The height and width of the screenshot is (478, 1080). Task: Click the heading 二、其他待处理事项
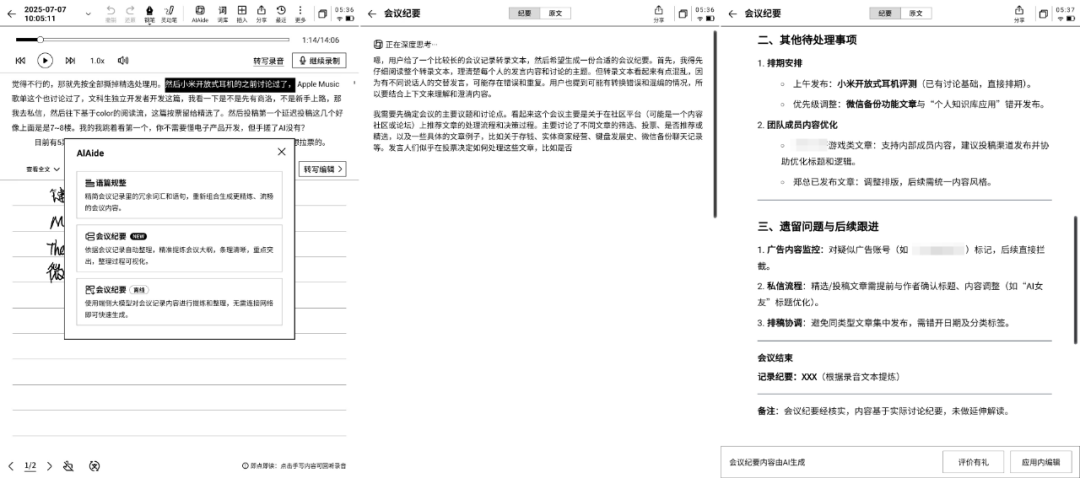tap(807, 41)
